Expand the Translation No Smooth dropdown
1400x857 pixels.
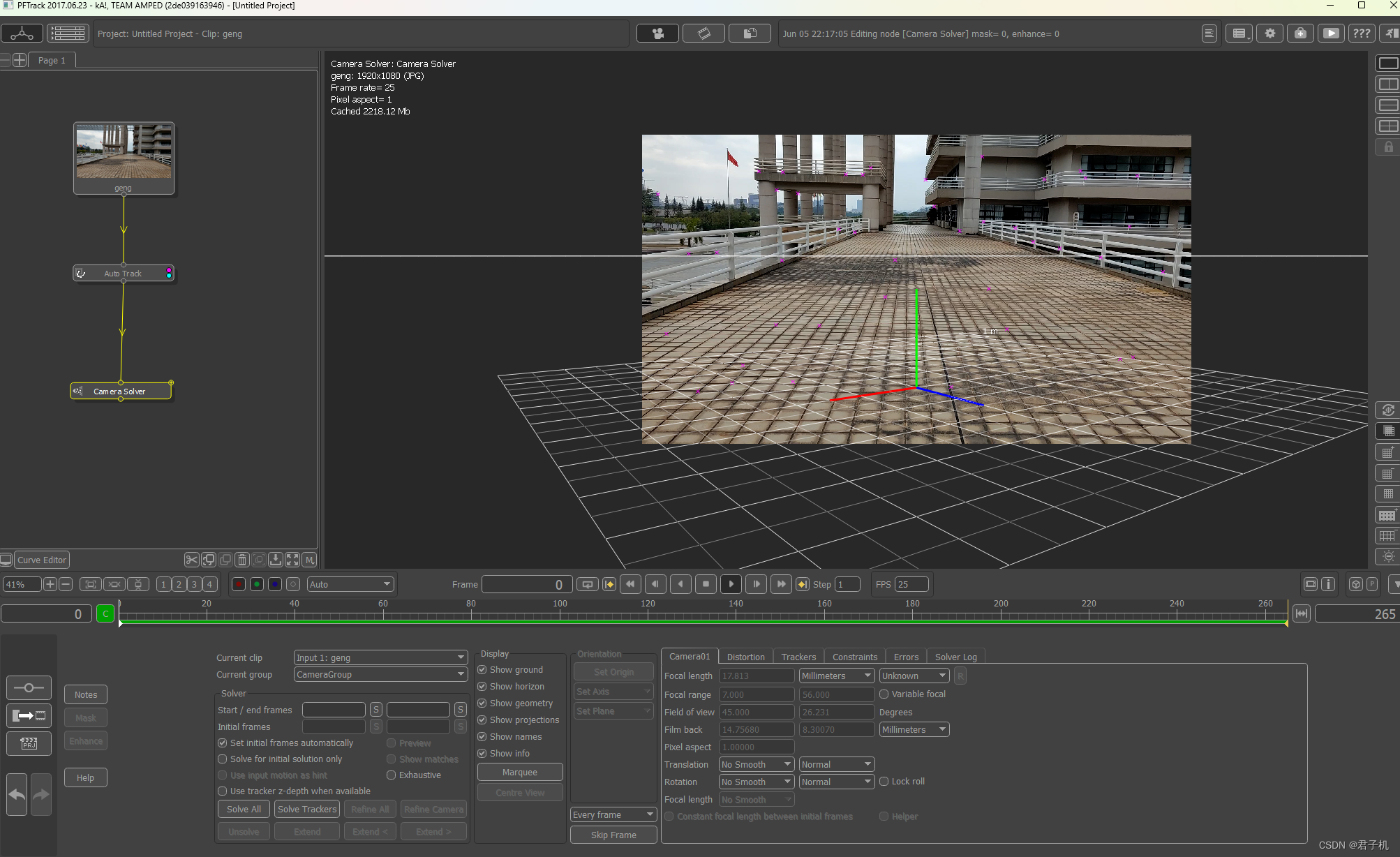(x=757, y=765)
